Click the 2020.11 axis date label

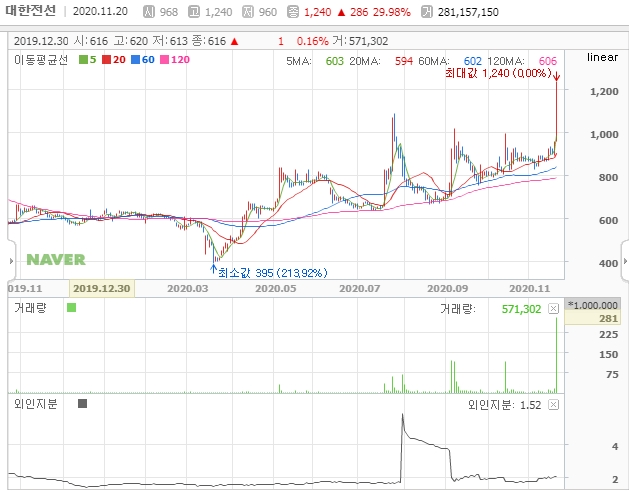point(530,288)
